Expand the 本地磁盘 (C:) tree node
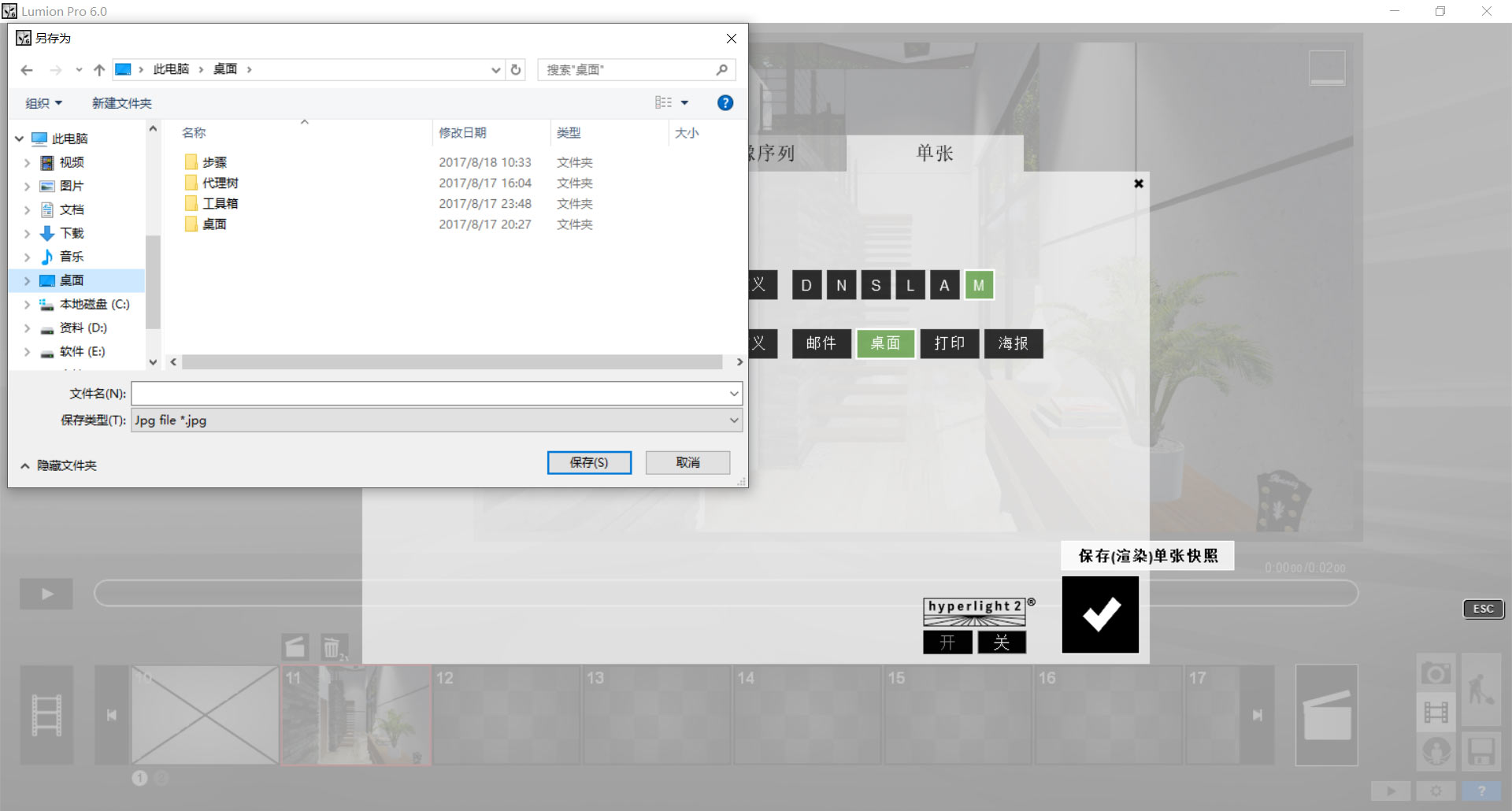Viewport: 1512px width, 811px height. click(27, 305)
